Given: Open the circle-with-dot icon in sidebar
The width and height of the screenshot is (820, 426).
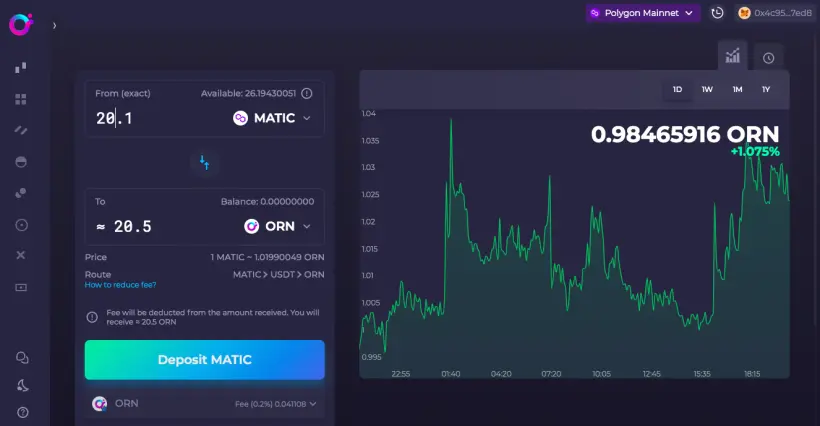Looking at the screenshot, I should coord(21,225).
